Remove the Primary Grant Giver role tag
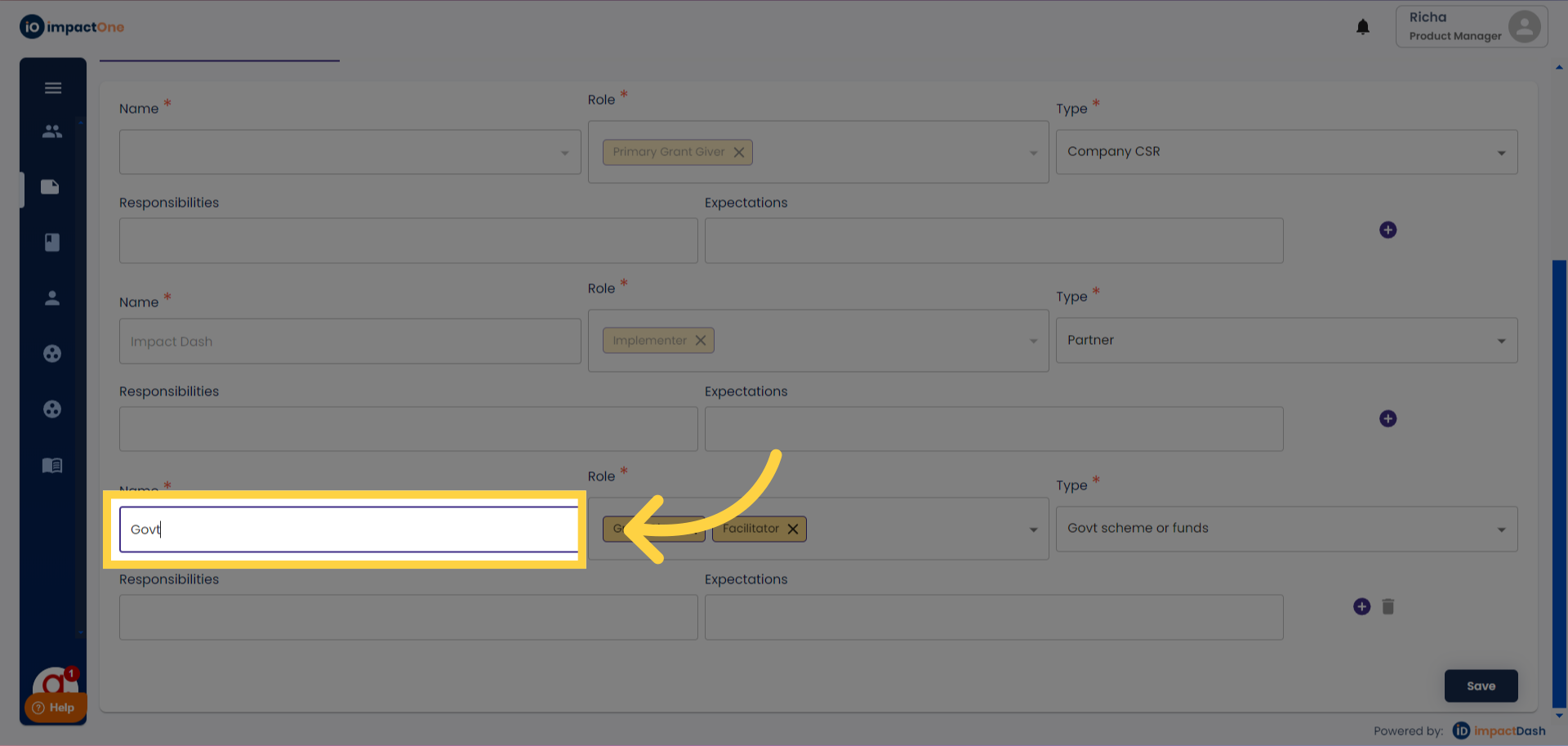1568x746 pixels. point(739,153)
